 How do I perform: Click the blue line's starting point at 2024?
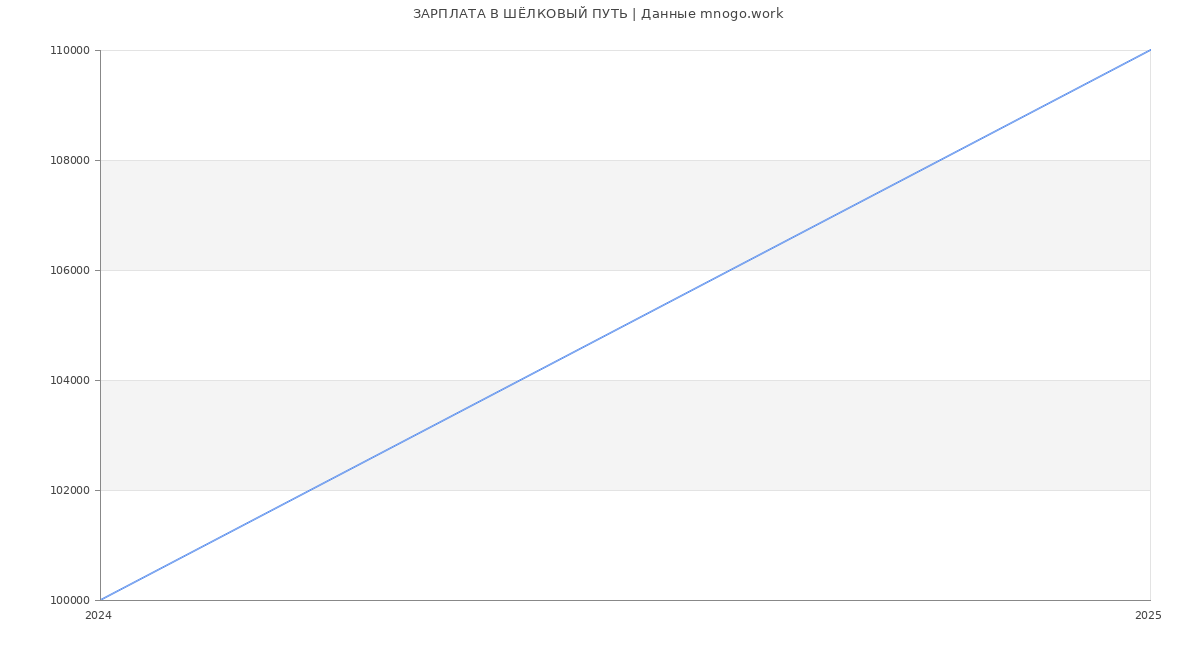pos(101,600)
